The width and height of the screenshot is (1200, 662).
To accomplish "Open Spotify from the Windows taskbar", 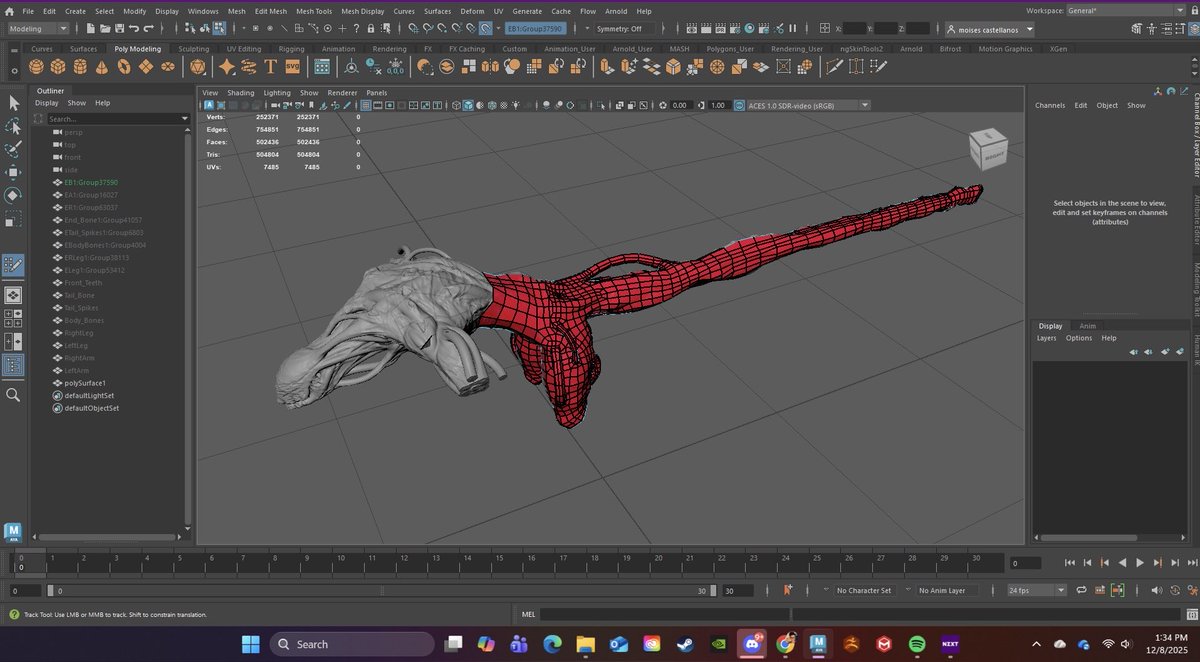I will point(917,644).
